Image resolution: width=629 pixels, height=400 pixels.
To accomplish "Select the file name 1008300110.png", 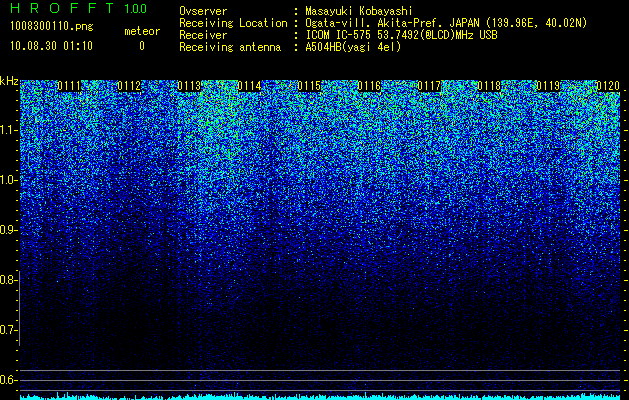I will coord(52,27).
